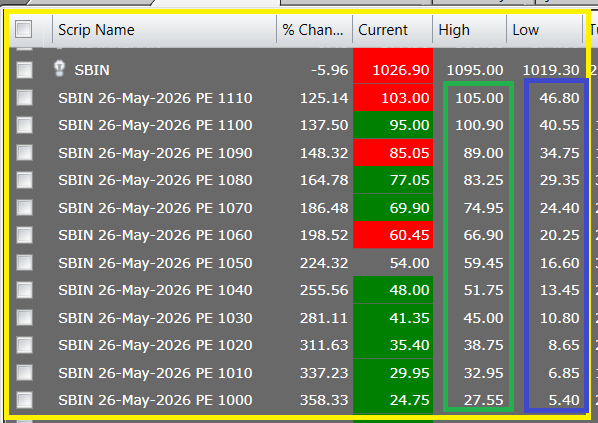This screenshot has height=423, width=598.
Task: Check the SBIN PE 1050 row checkbox
Action: 24,263
